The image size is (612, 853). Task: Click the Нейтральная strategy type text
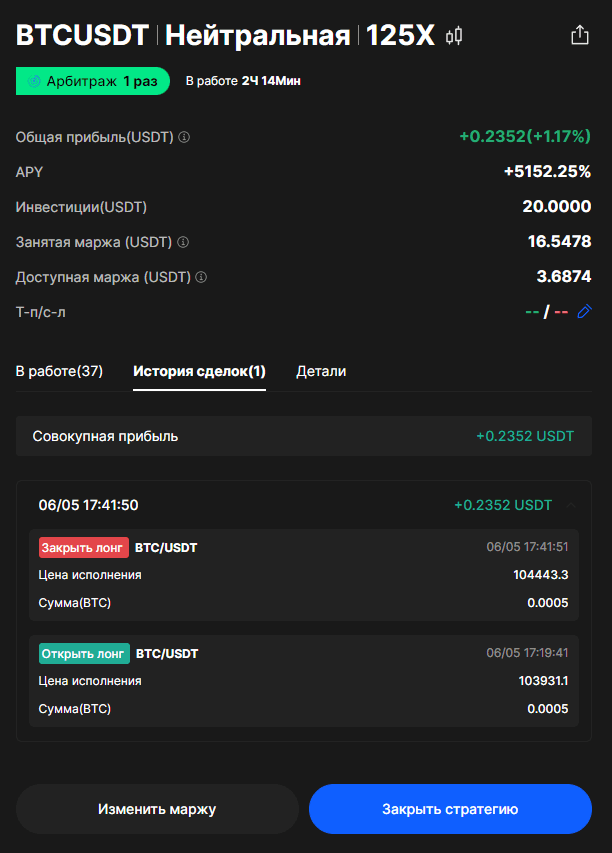click(258, 36)
